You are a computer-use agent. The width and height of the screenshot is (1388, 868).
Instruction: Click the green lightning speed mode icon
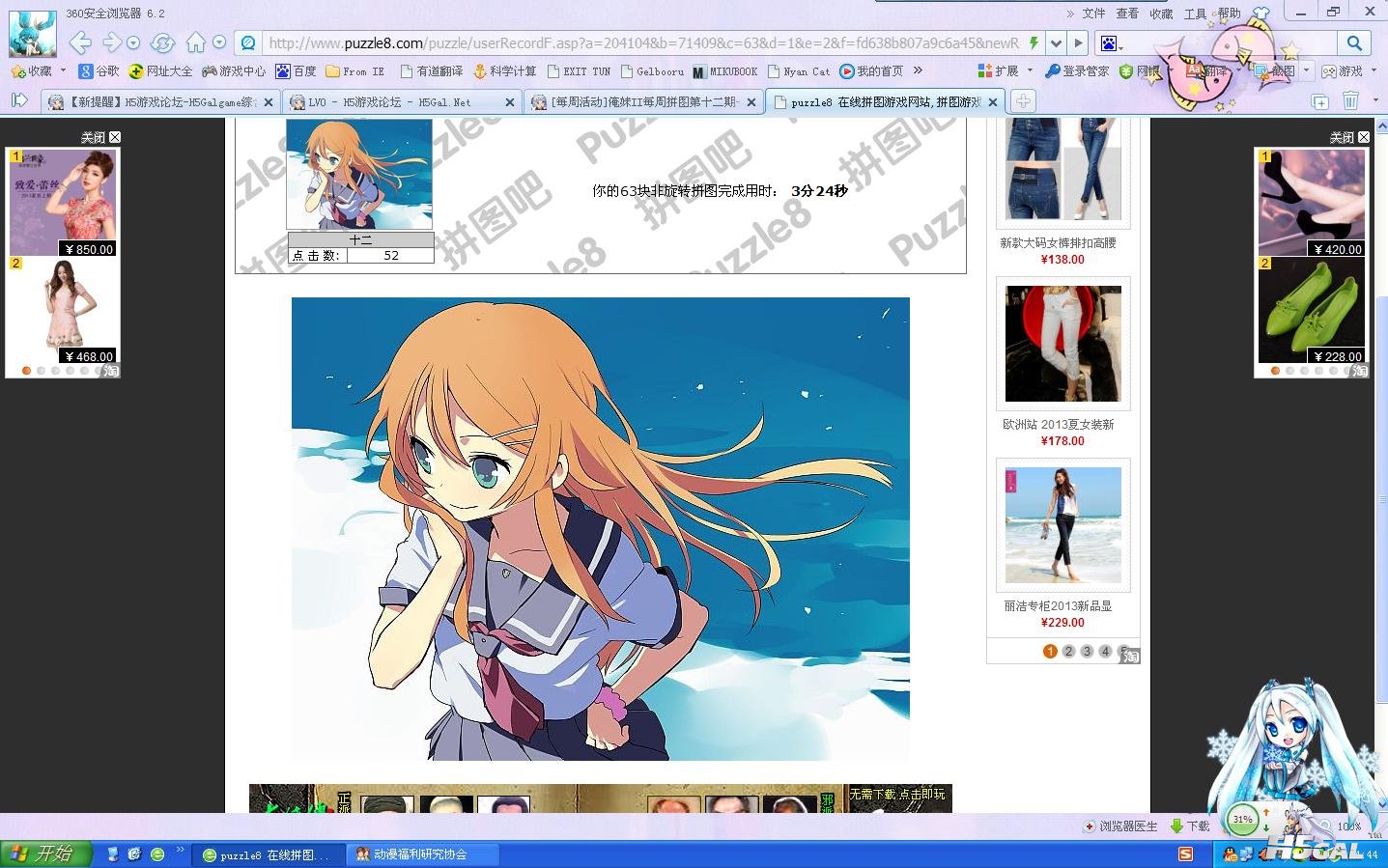coord(1034,42)
